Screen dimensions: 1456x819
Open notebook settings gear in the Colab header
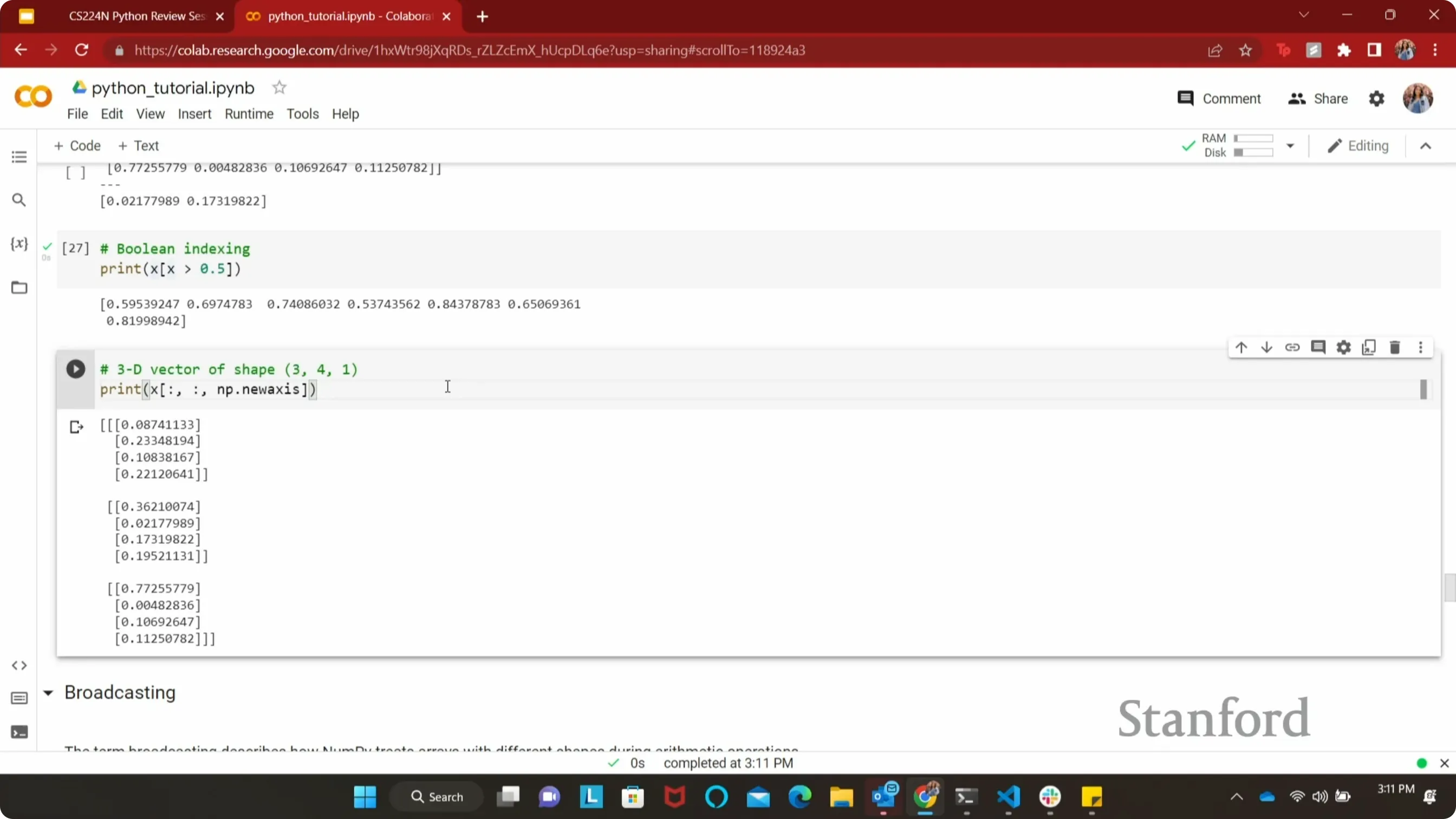click(1376, 99)
